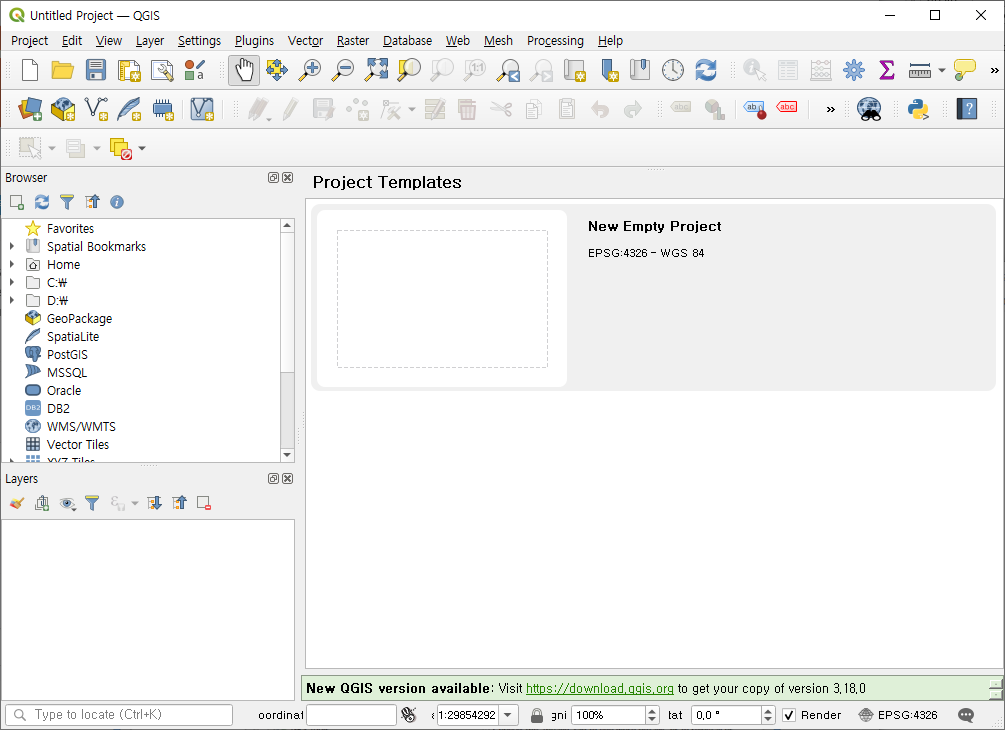Open the Processing Toolbox gear icon
The height and width of the screenshot is (730, 1005).
tap(854, 70)
